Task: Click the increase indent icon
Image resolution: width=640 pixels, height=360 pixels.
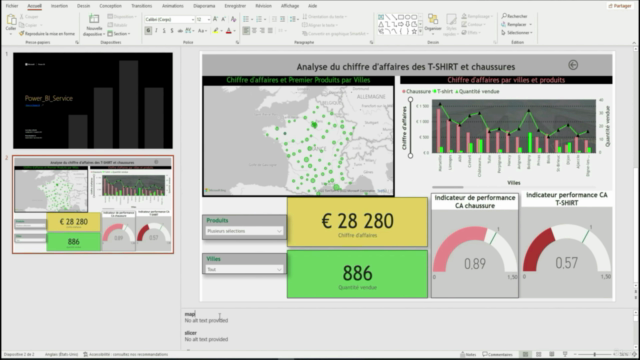Action: pos(282,19)
